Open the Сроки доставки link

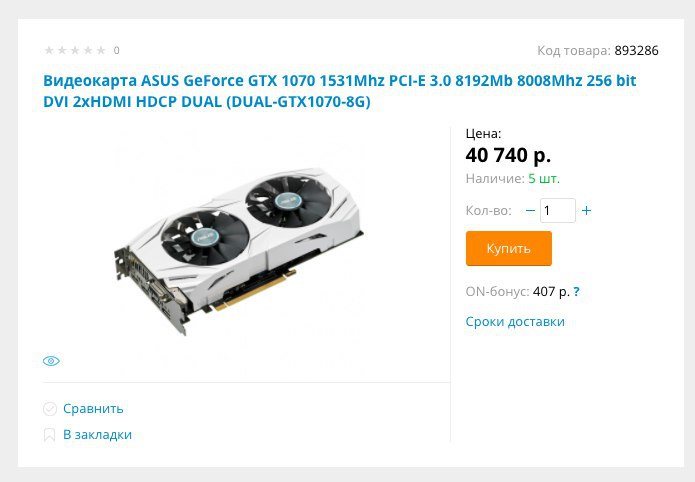(x=515, y=321)
